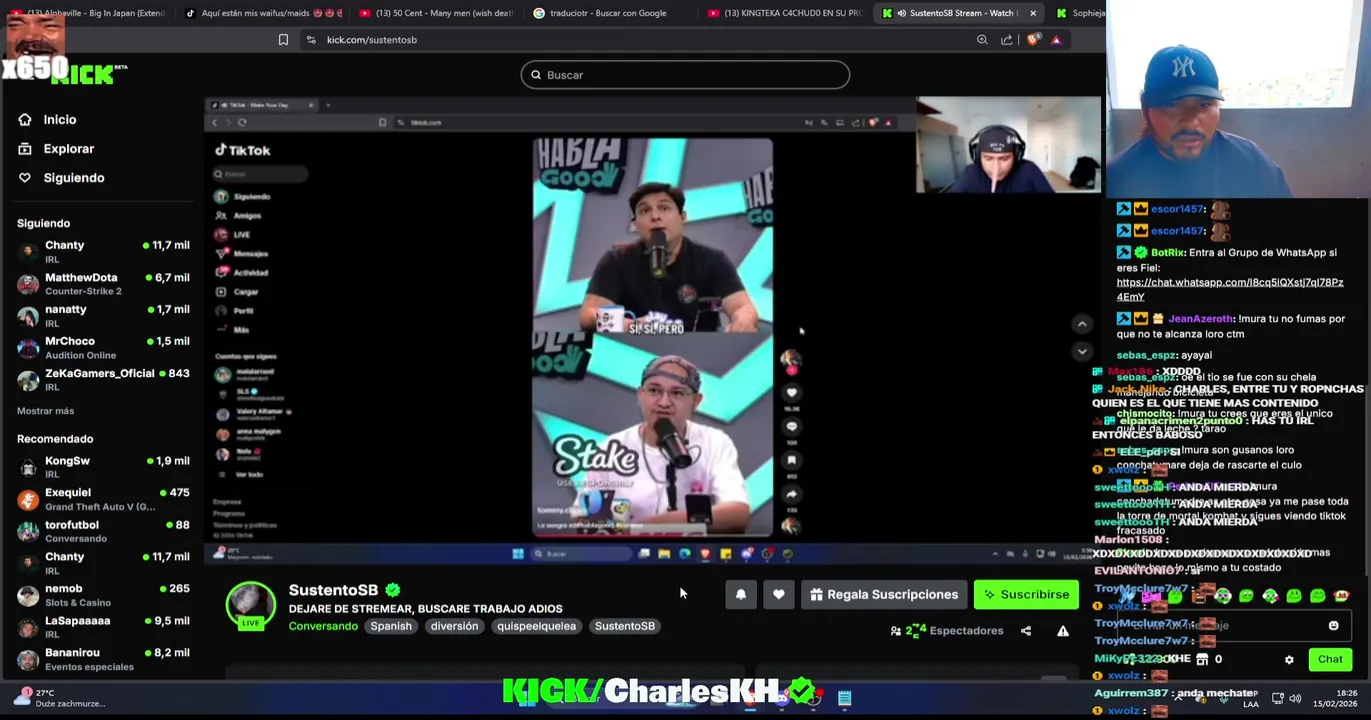Click the chat scroll up arrow

click(1082, 324)
